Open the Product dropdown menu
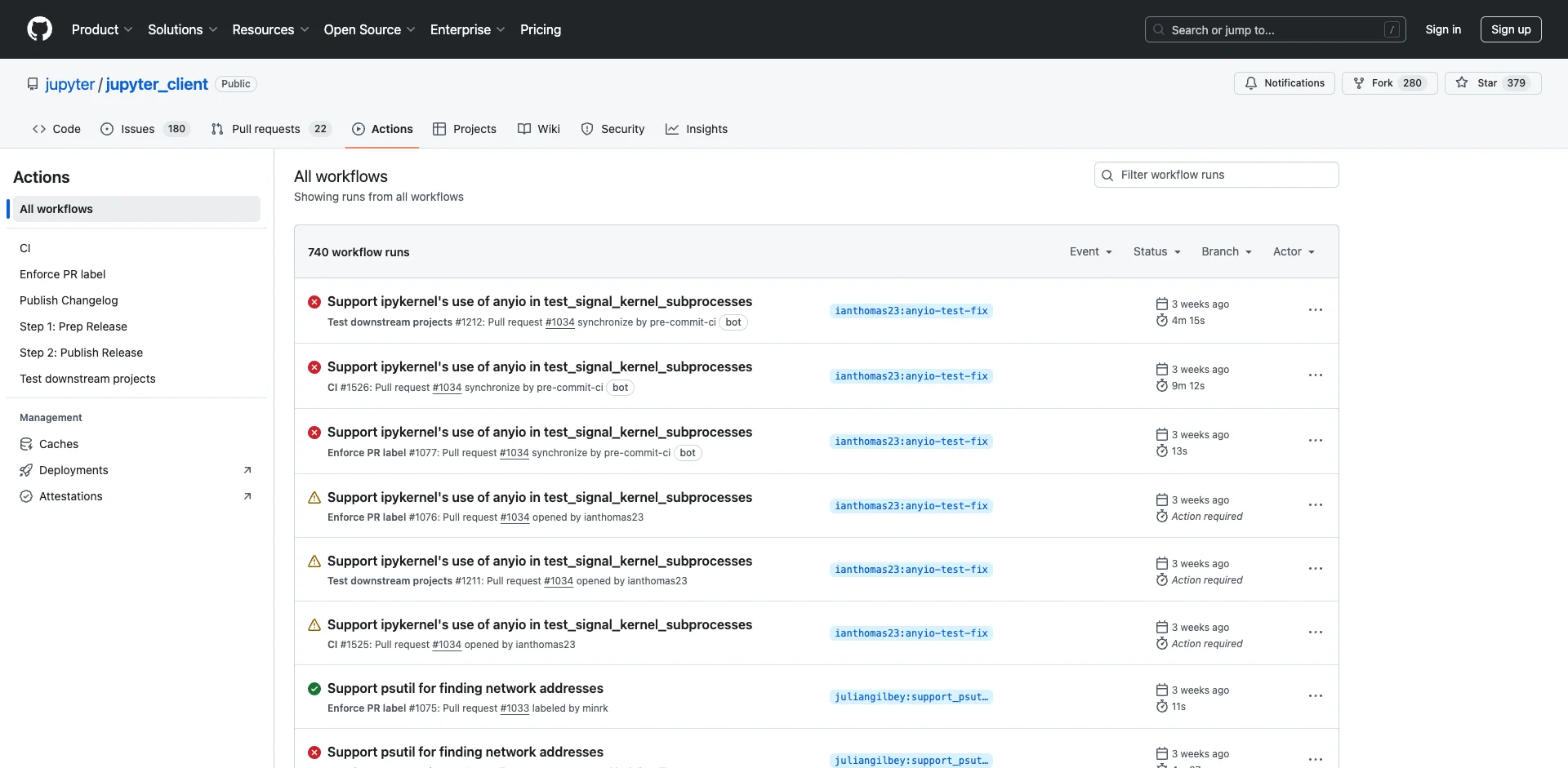 pyautogui.click(x=102, y=29)
